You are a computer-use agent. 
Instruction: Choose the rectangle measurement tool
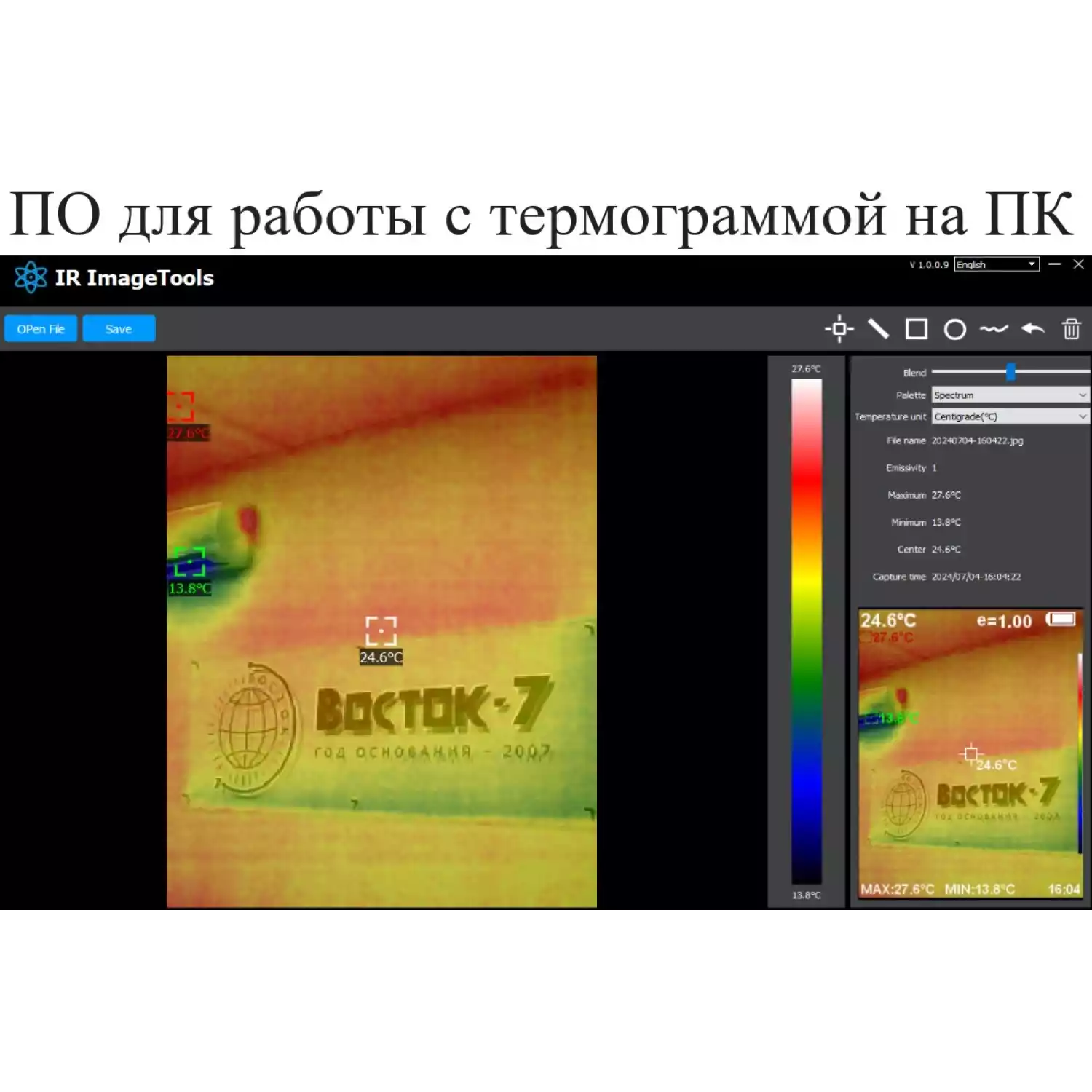point(917,329)
